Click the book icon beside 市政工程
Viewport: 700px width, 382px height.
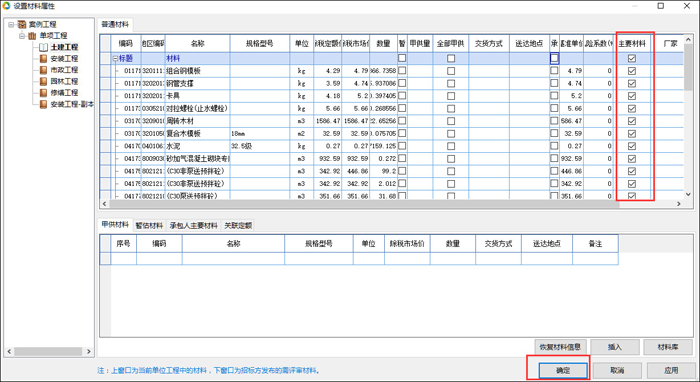[x=43, y=70]
